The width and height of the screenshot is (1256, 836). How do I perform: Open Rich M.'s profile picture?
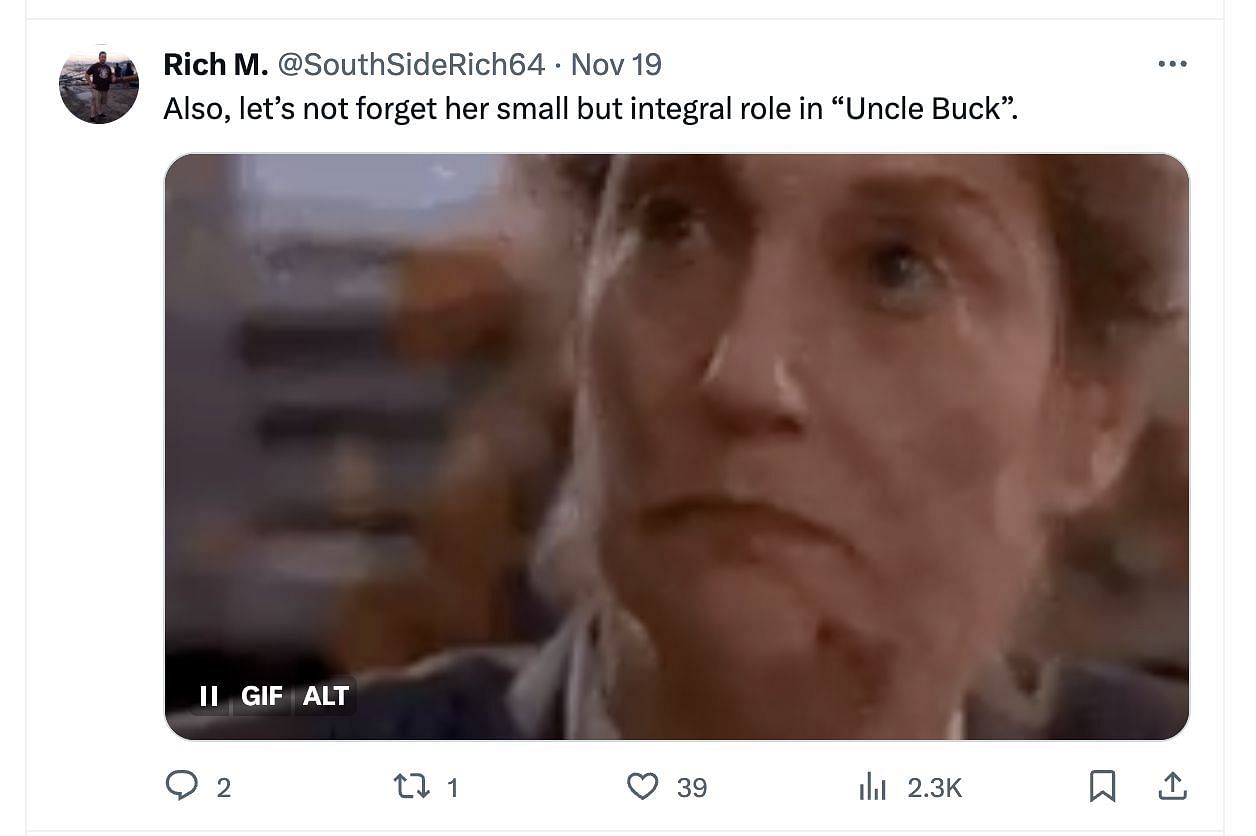(99, 84)
